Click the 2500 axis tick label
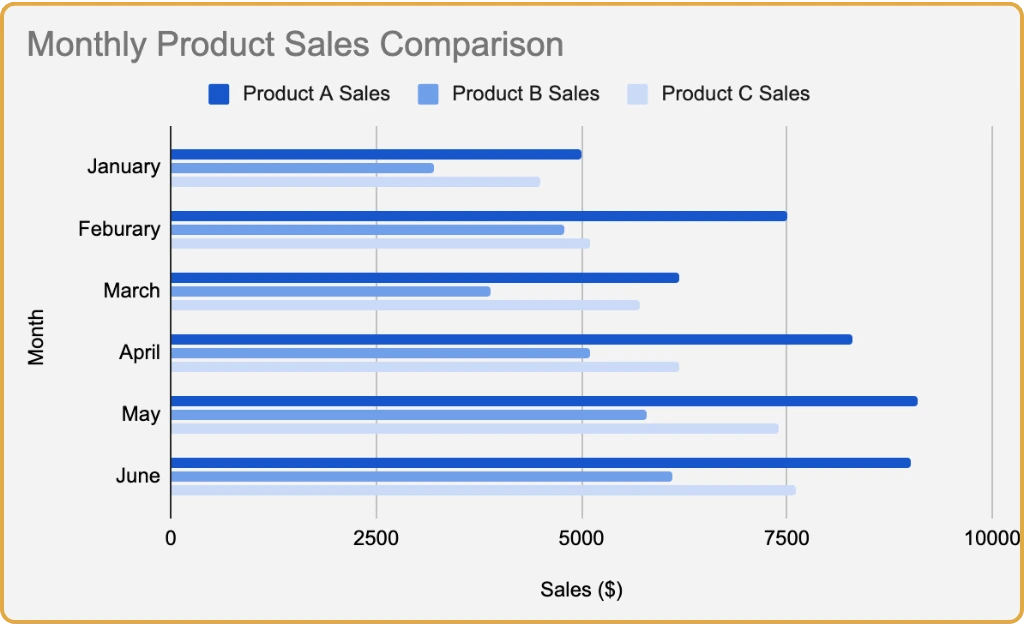Viewport: 1024px width, 626px height. [x=376, y=539]
